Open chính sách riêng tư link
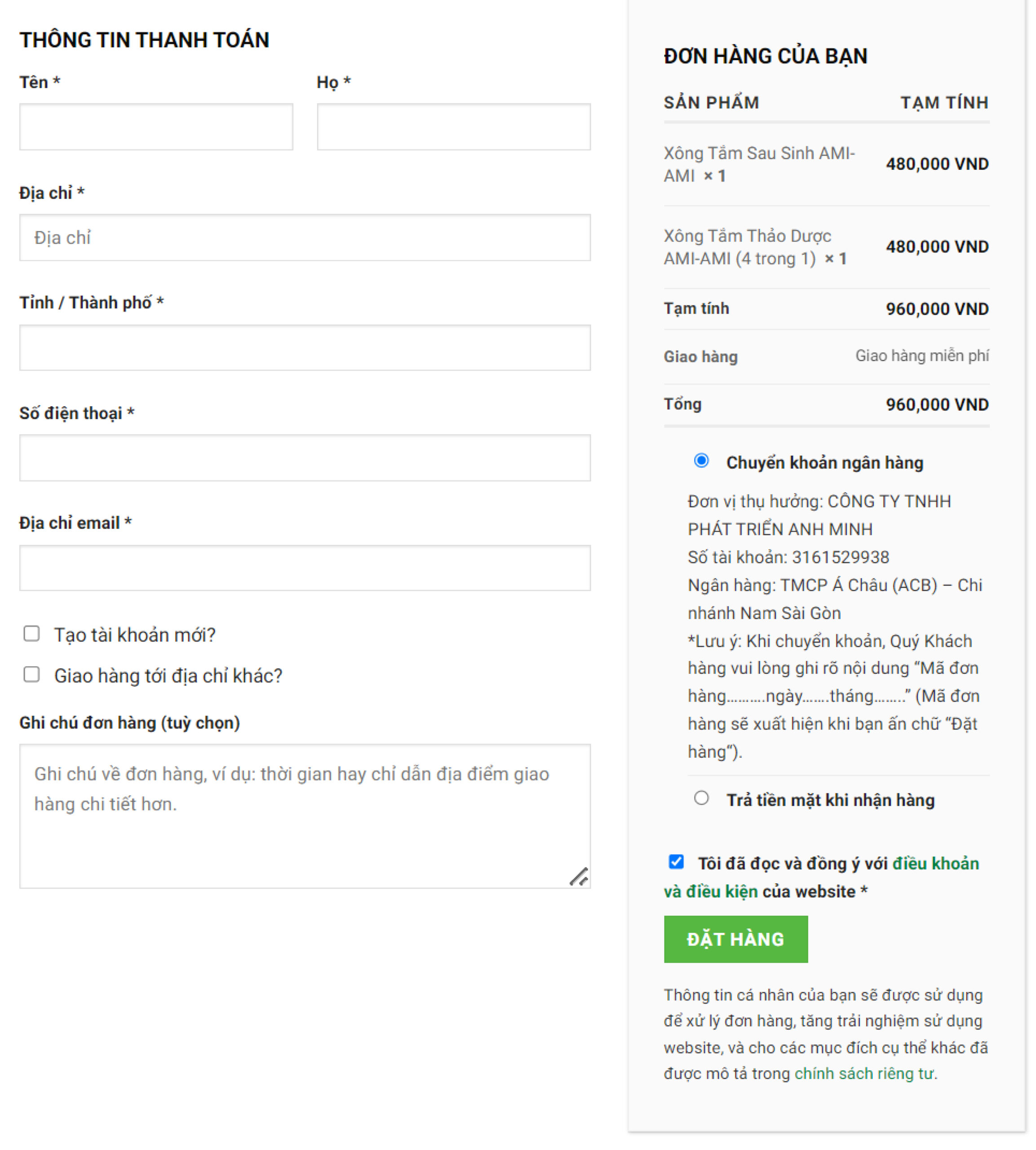1036x1150 pixels. [864, 1073]
